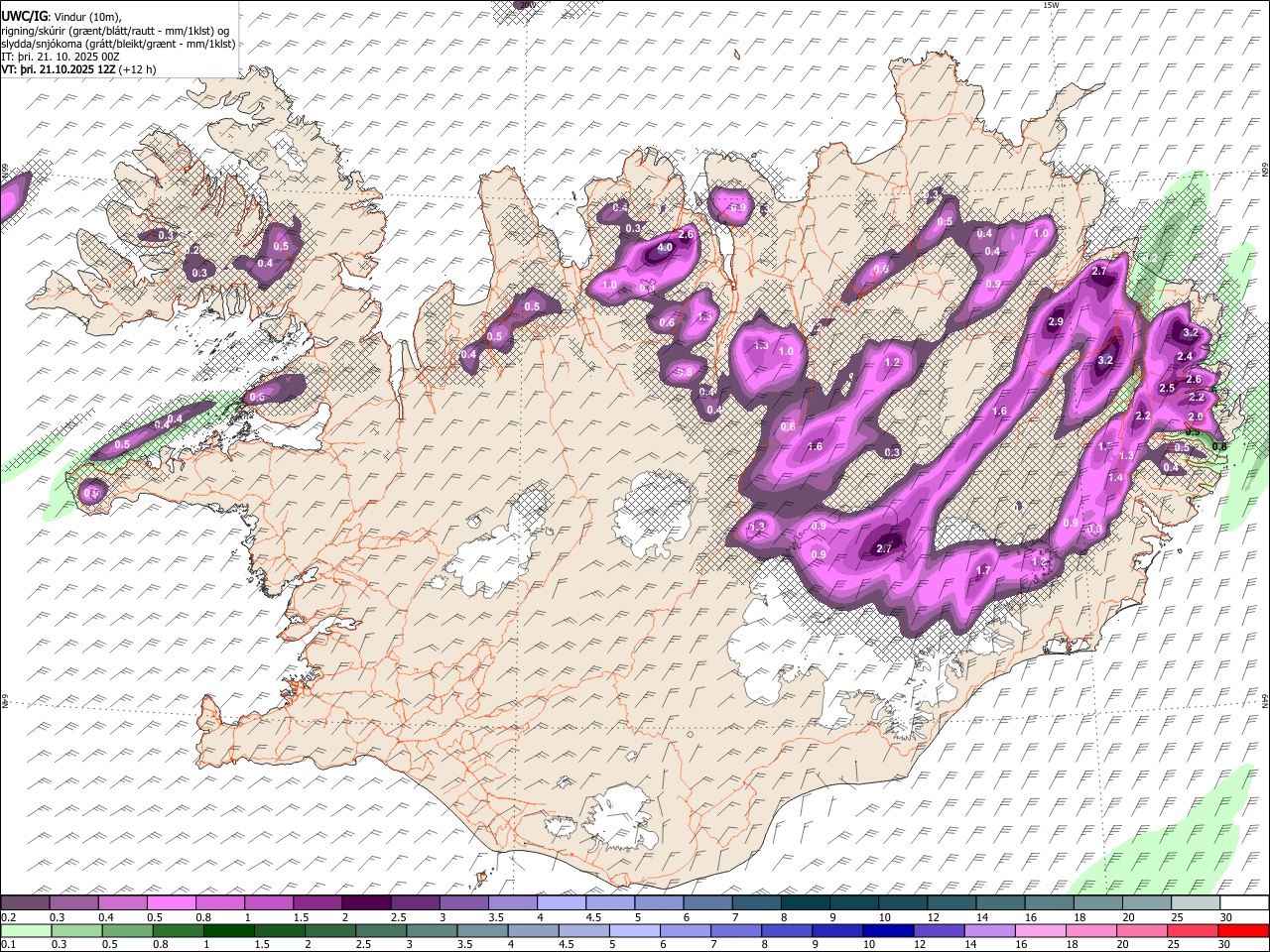Select the darkest purple swatch right of top-row "2"
The height and width of the screenshot is (952, 1270).
(366, 903)
